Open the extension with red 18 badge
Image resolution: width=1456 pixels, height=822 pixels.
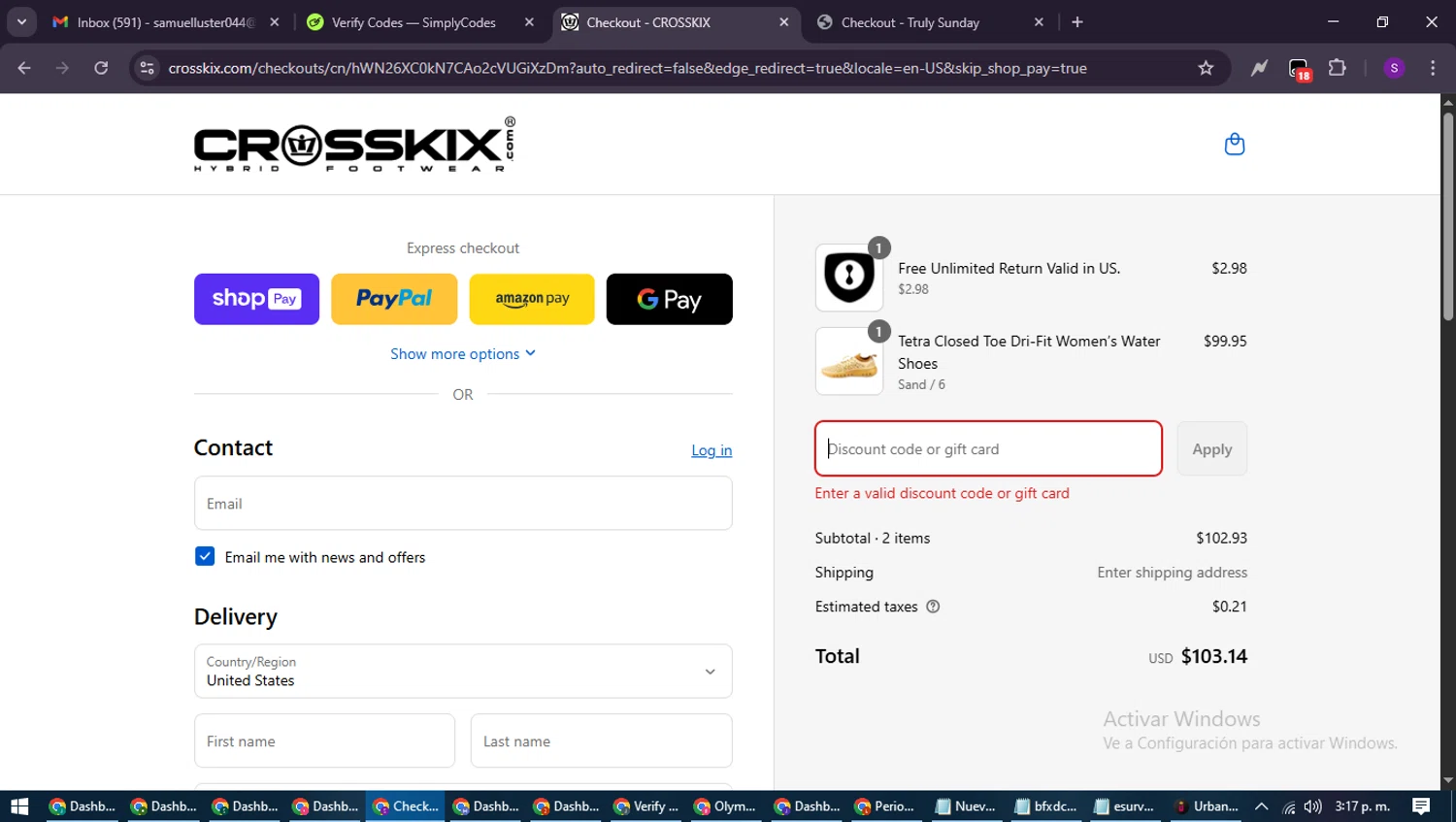[1299, 69]
